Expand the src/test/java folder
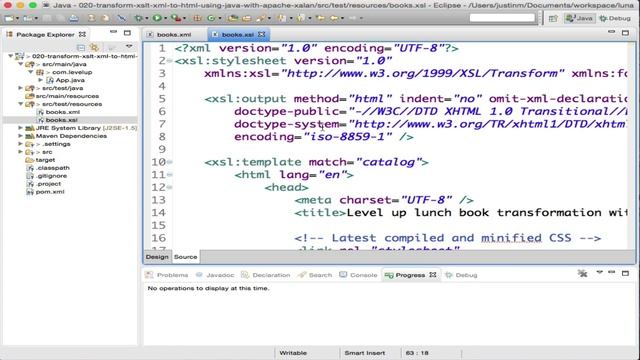The width and height of the screenshot is (640, 360). click(20, 88)
